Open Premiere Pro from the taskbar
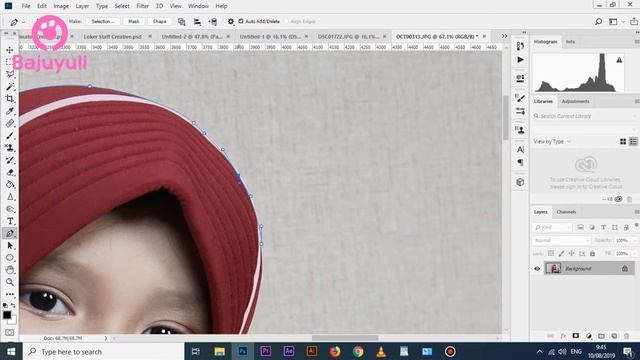 pyautogui.click(x=266, y=351)
